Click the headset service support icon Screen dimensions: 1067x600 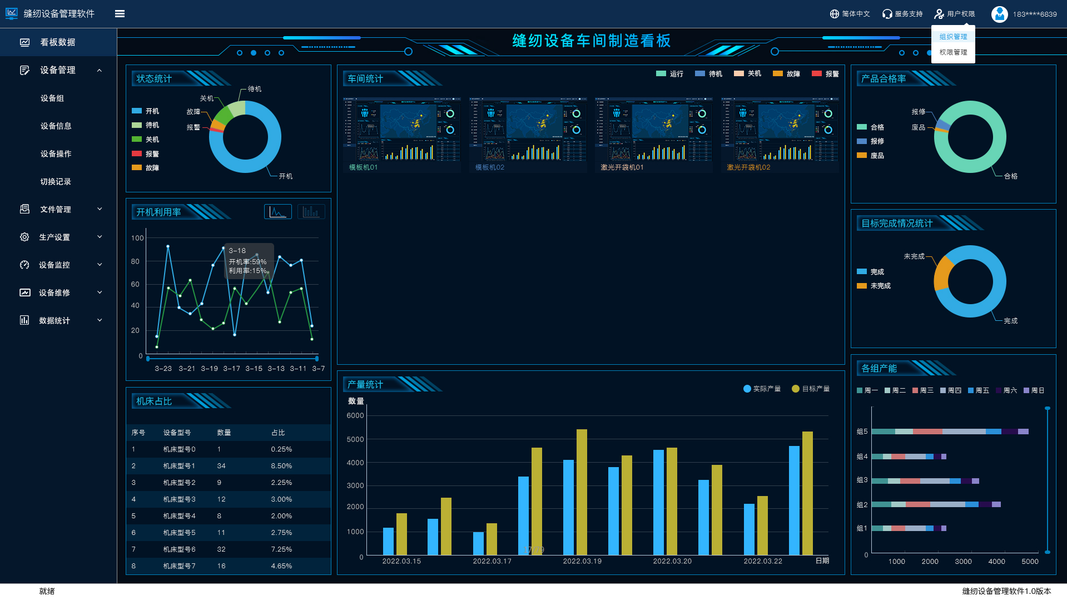tap(887, 14)
